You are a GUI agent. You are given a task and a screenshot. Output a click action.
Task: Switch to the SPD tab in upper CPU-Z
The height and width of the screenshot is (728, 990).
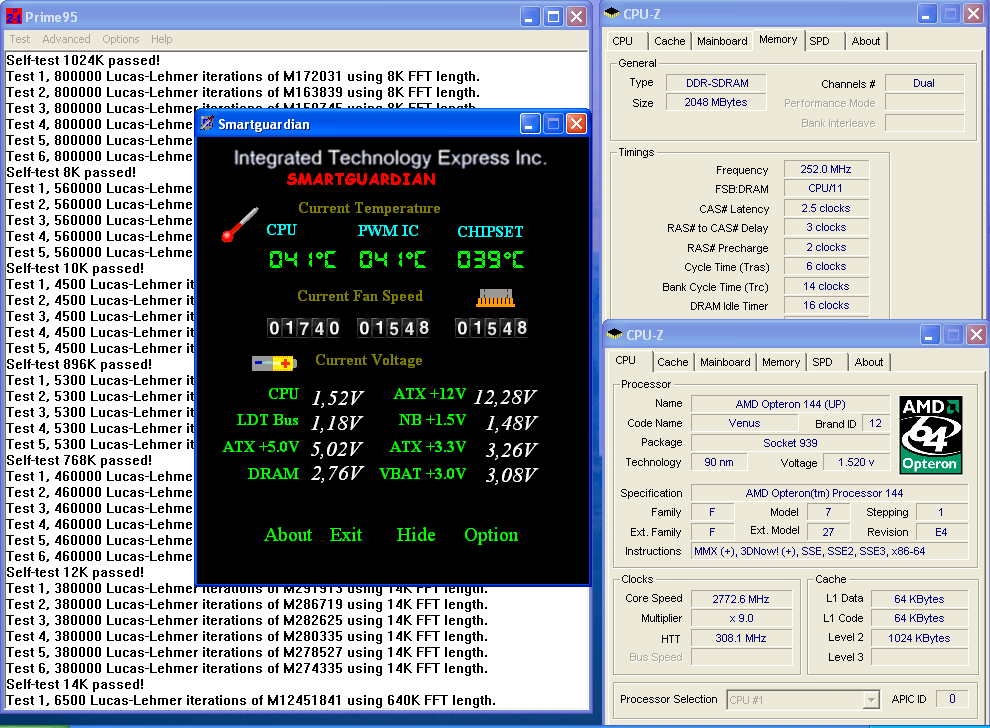pyautogui.click(x=819, y=41)
